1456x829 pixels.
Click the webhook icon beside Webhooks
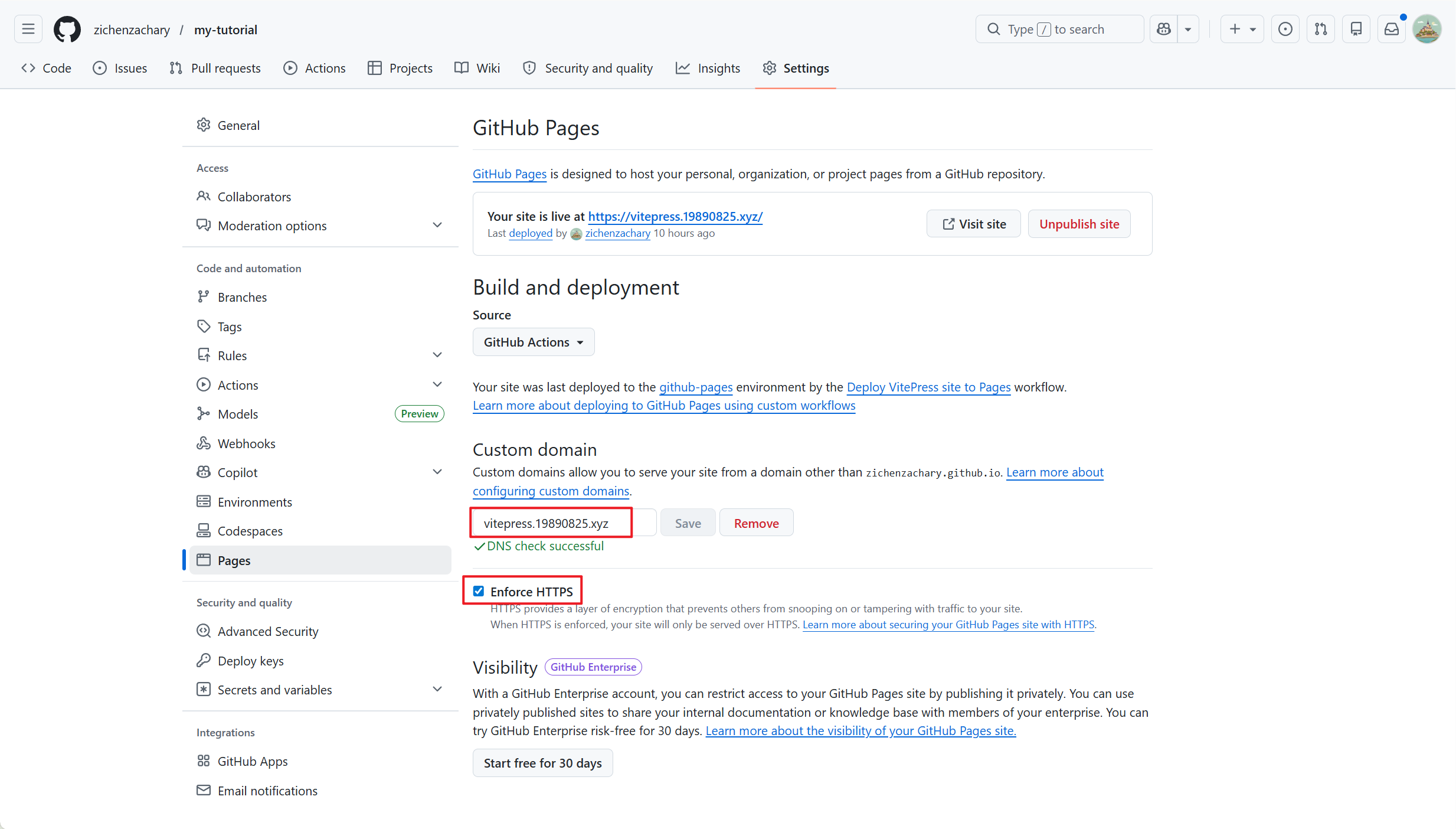click(204, 443)
